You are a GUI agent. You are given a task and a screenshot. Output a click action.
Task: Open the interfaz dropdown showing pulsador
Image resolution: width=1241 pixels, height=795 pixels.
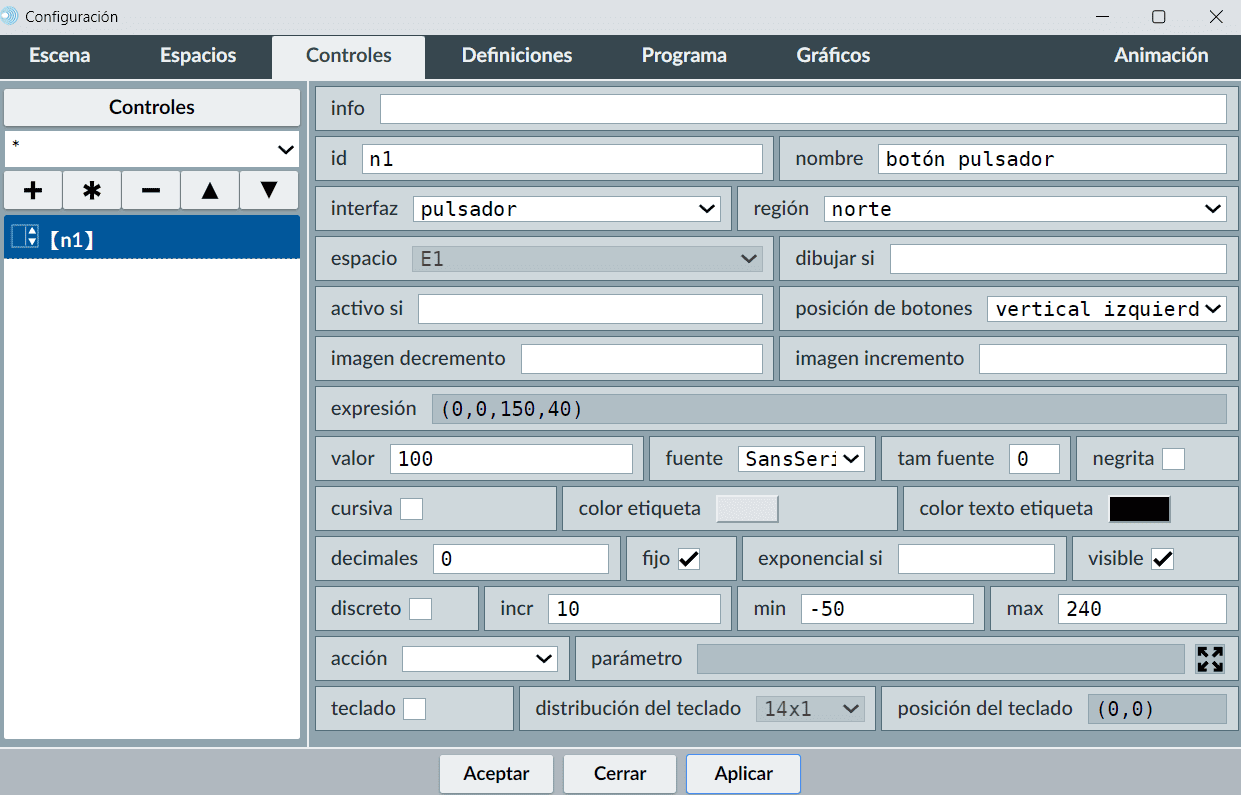point(566,209)
